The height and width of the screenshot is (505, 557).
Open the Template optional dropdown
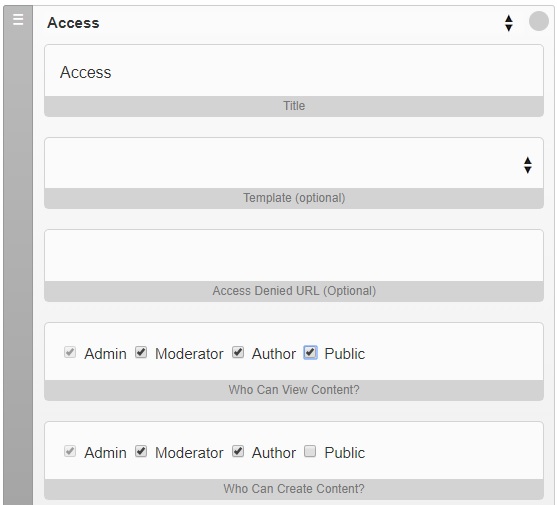click(294, 163)
